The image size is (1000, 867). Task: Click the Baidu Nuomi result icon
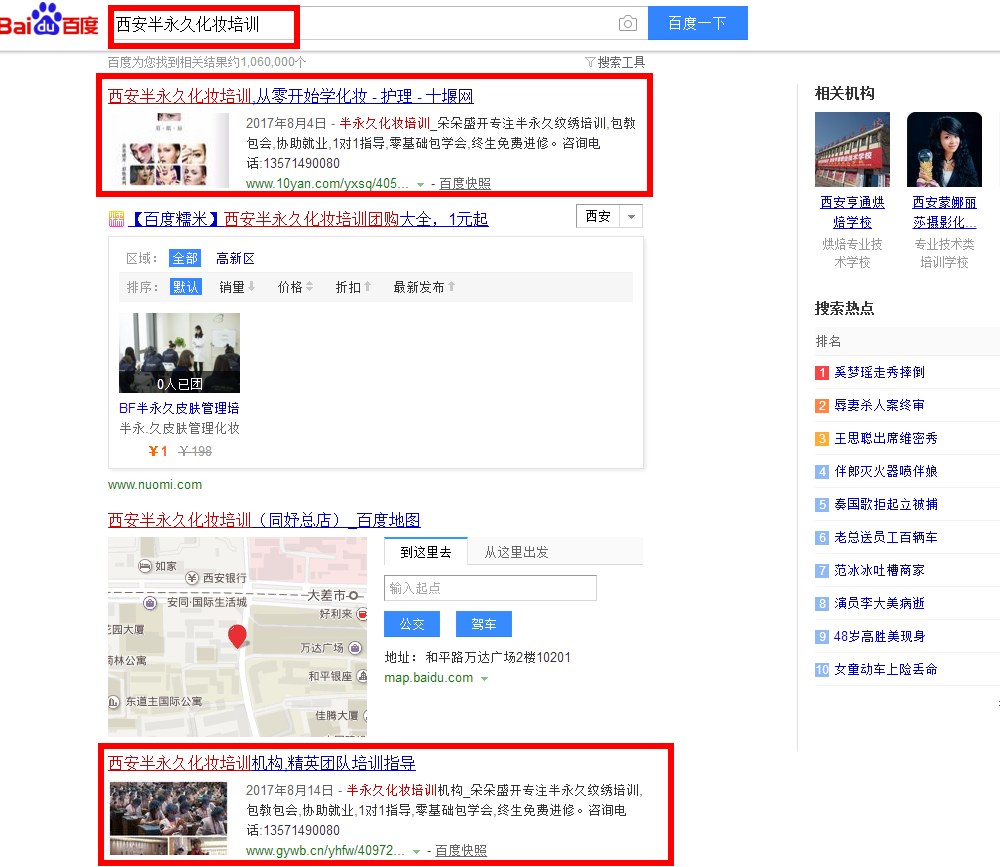point(117,219)
